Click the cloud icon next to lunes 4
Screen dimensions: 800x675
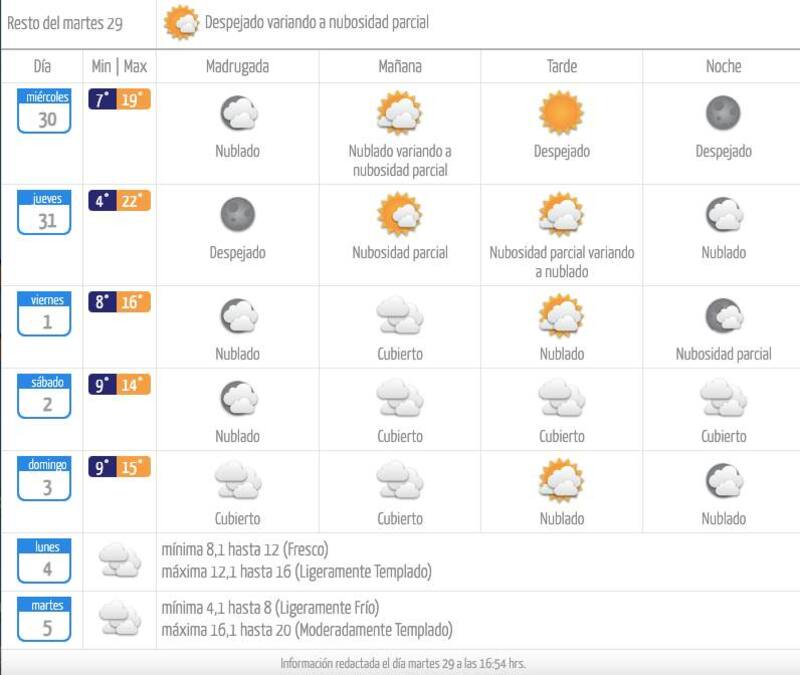coord(120,561)
